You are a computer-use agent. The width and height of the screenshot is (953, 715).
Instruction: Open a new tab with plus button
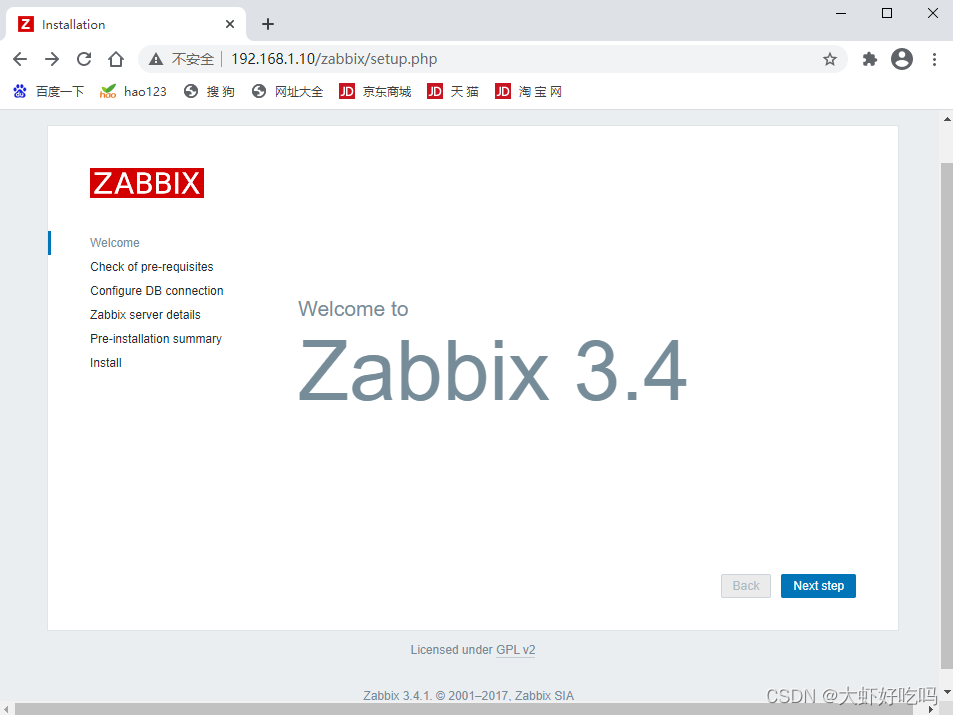pos(267,24)
